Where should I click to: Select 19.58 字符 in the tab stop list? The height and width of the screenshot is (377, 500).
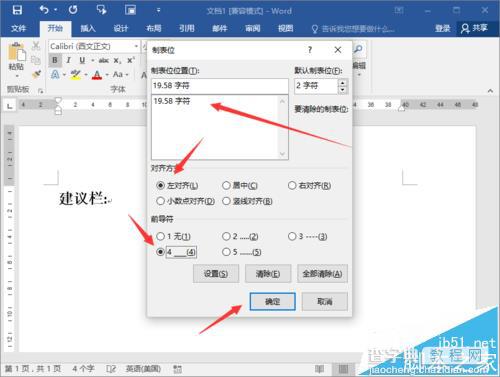click(172, 101)
